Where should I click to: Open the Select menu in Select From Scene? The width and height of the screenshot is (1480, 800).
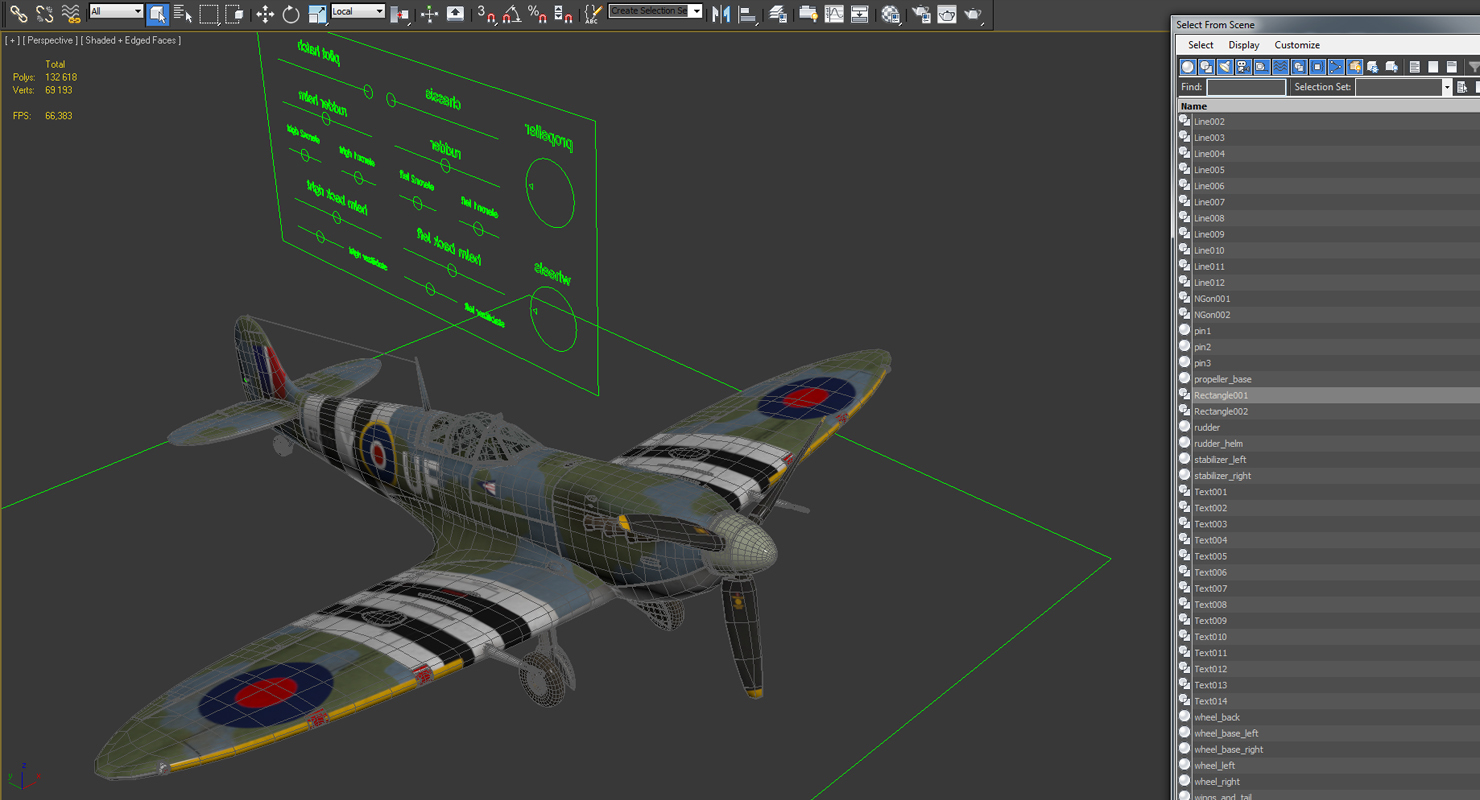[1200, 45]
